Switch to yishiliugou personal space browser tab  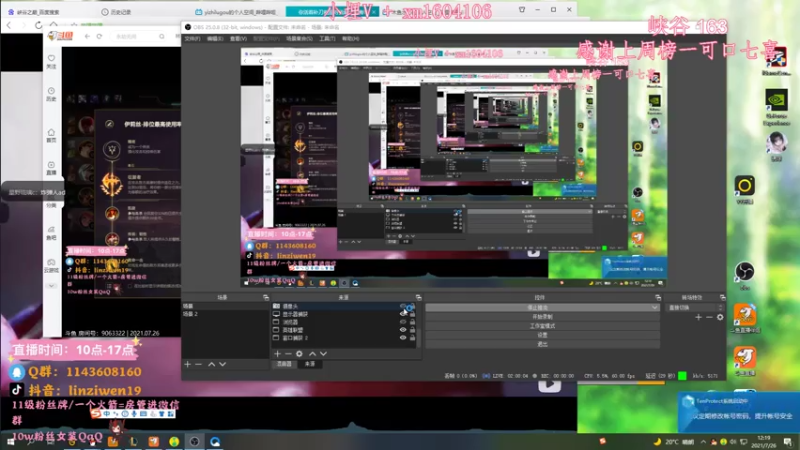point(236,12)
